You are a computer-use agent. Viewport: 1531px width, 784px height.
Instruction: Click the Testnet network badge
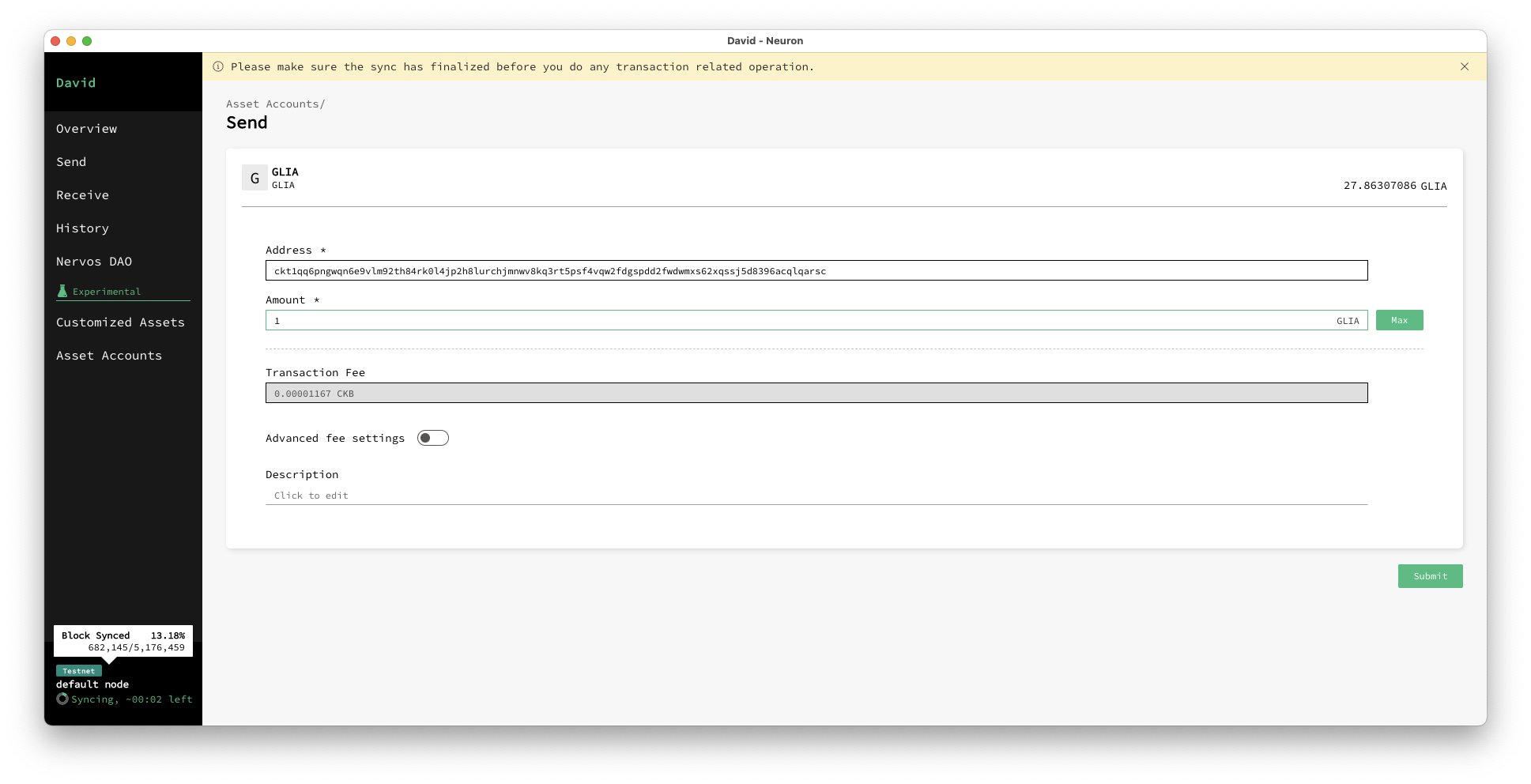pyautogui.click(x=79, y=671)
